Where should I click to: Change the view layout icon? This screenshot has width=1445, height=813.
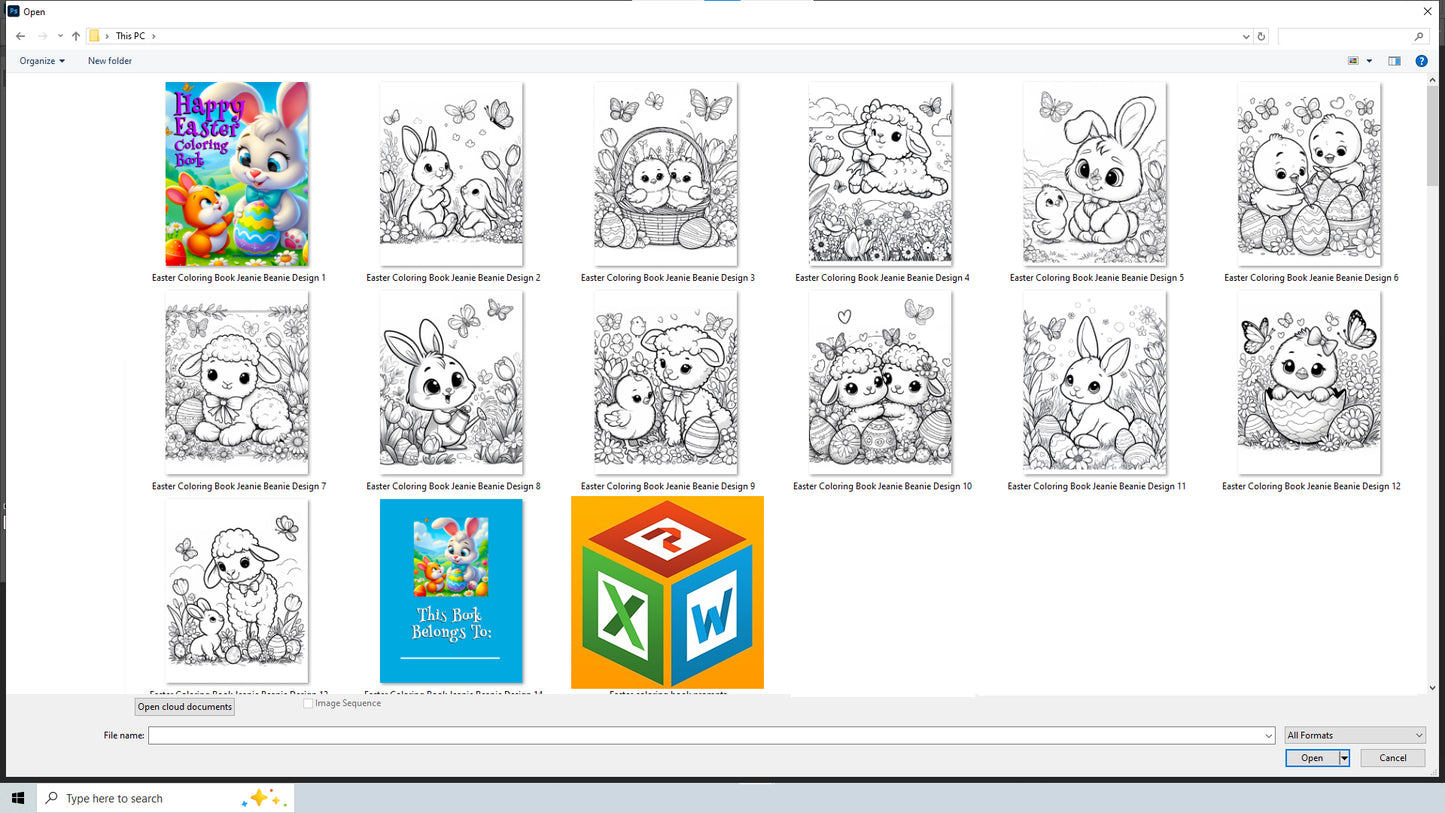coord(1353,61)
